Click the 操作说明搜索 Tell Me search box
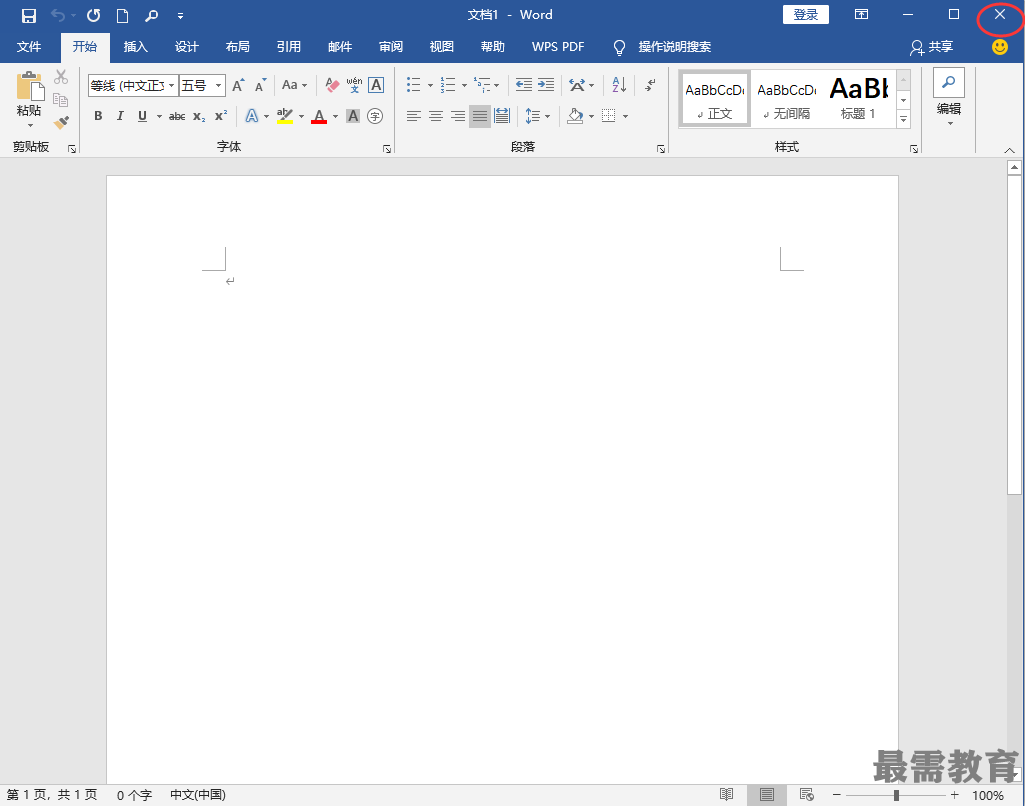This screenshot has width=1025, height=806. [x=675, y=47]
